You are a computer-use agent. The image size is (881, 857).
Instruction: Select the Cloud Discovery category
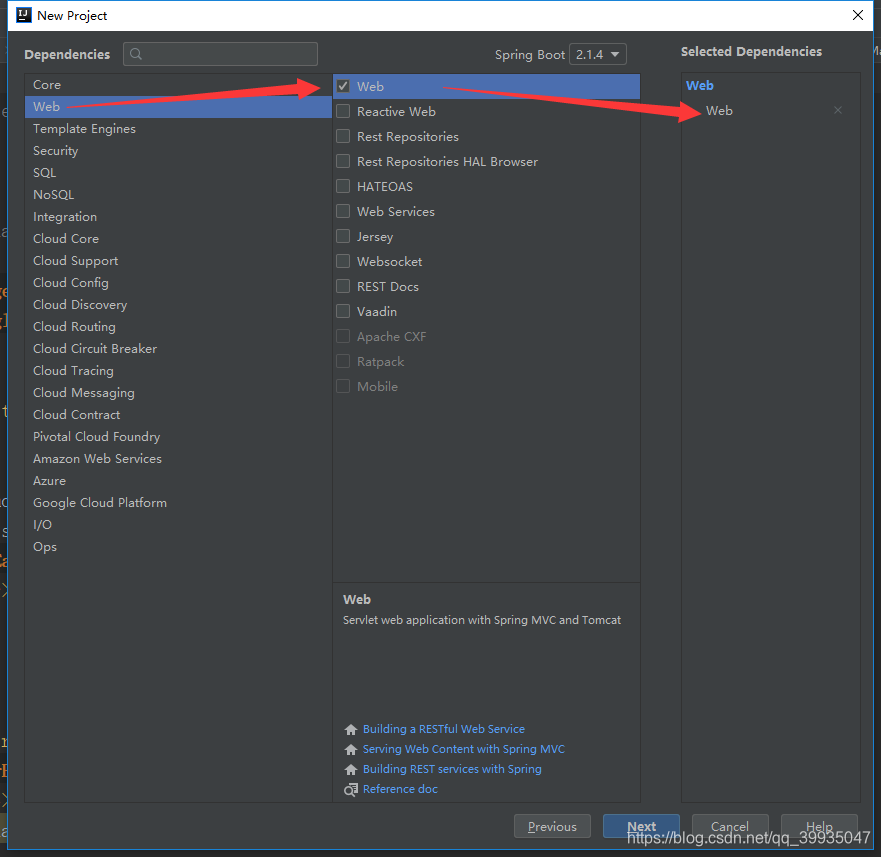(178, 305)
